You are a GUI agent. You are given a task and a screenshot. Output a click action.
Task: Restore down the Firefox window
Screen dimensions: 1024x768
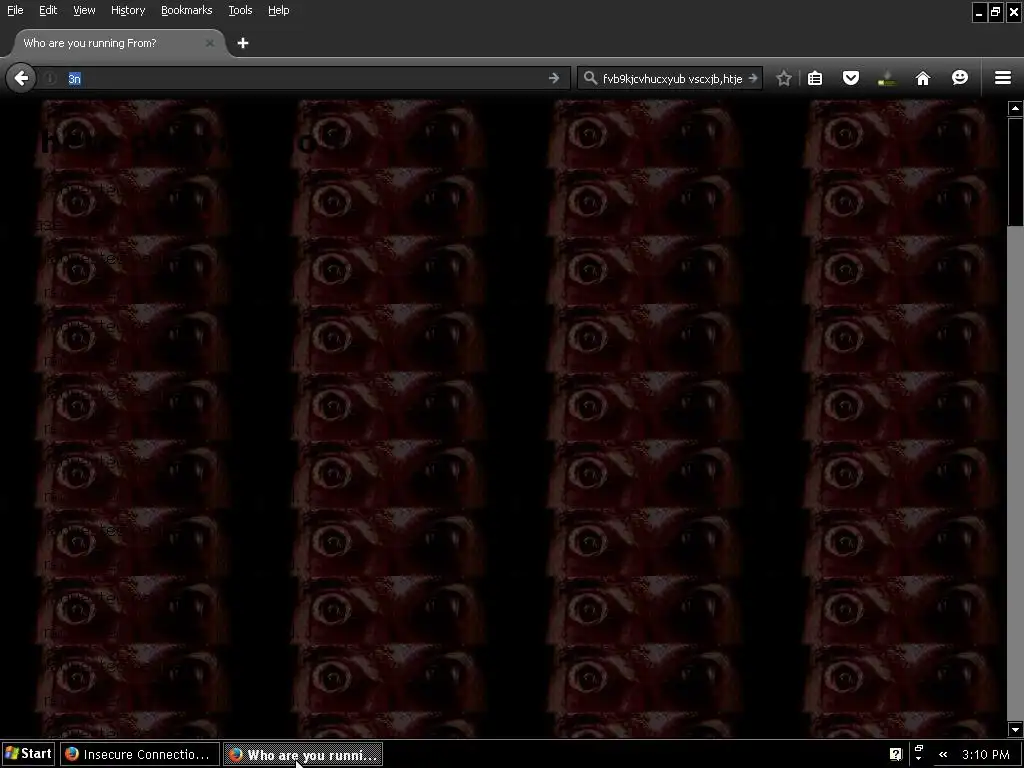(995, 12)
